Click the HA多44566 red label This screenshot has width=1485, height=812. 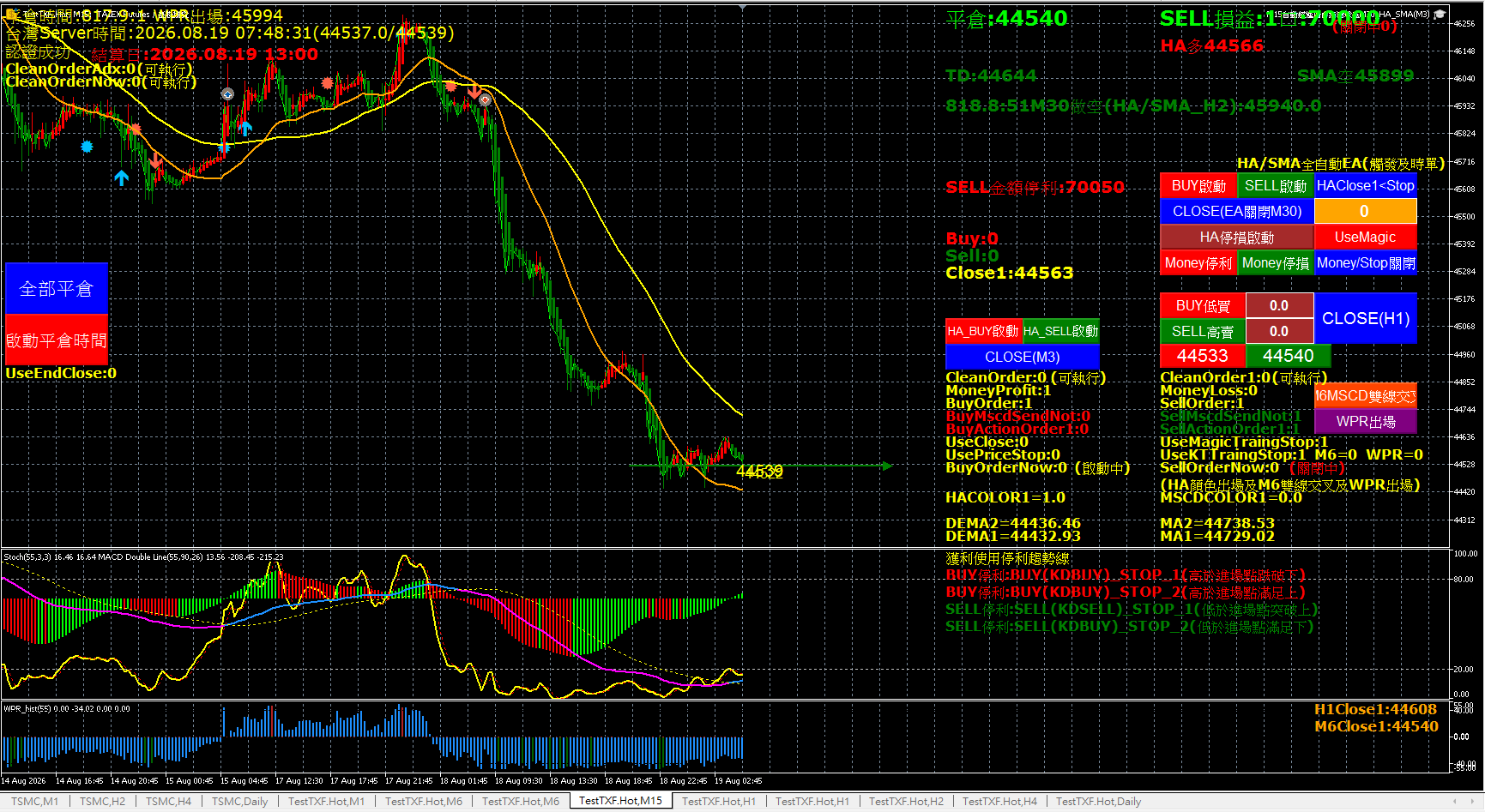pos(1211,45)
